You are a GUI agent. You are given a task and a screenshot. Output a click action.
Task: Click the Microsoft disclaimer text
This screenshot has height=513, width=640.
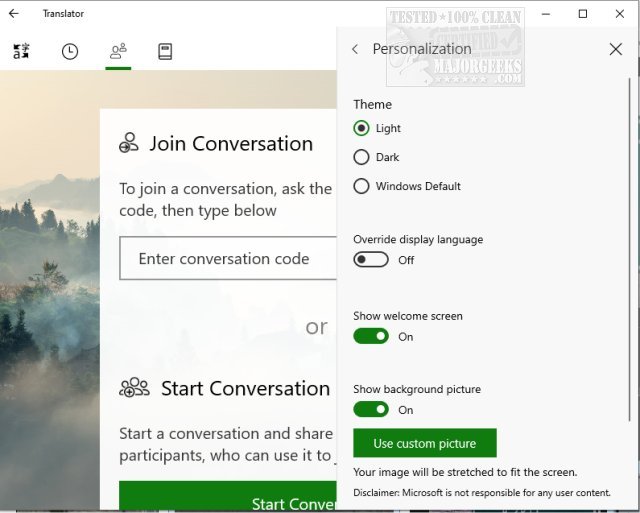(482, 493)
